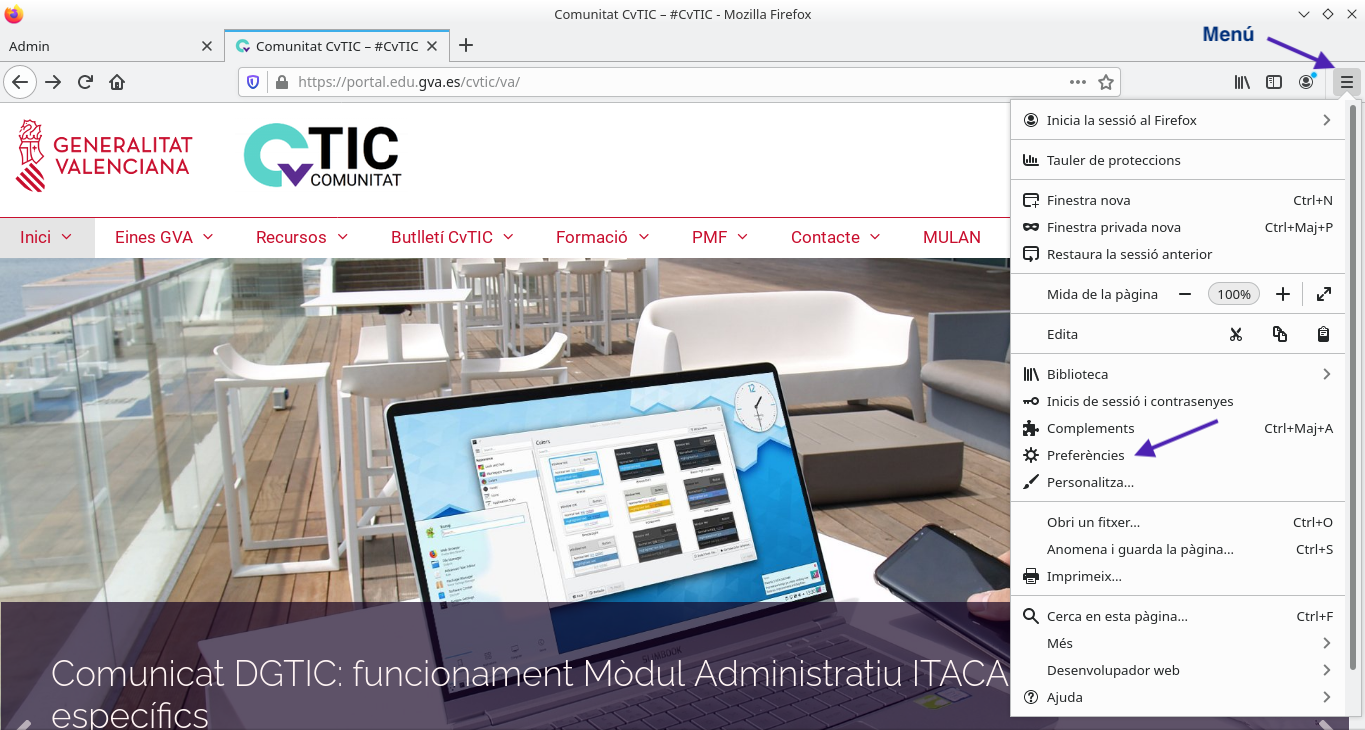Screen dimensions: 1365x730
Task: Open the Formació dropdown
Action: pos(603,237)
